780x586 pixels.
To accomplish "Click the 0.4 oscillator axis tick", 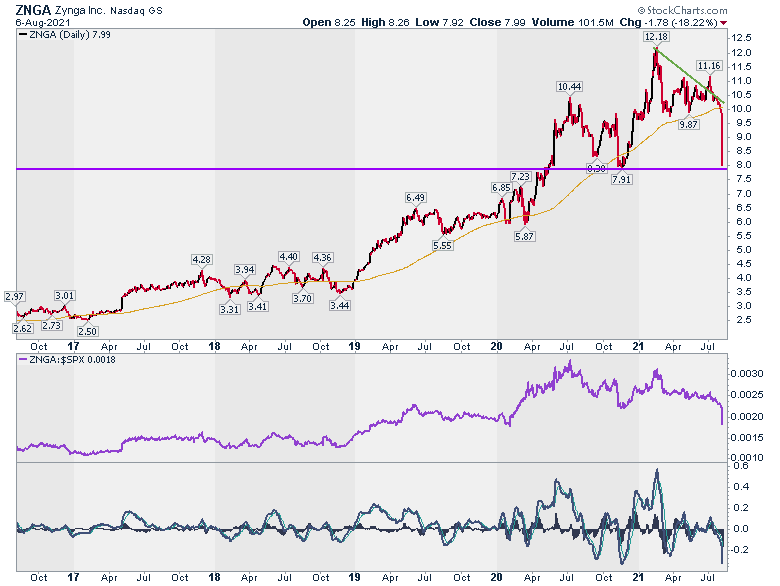I will [x=741, y=487].
